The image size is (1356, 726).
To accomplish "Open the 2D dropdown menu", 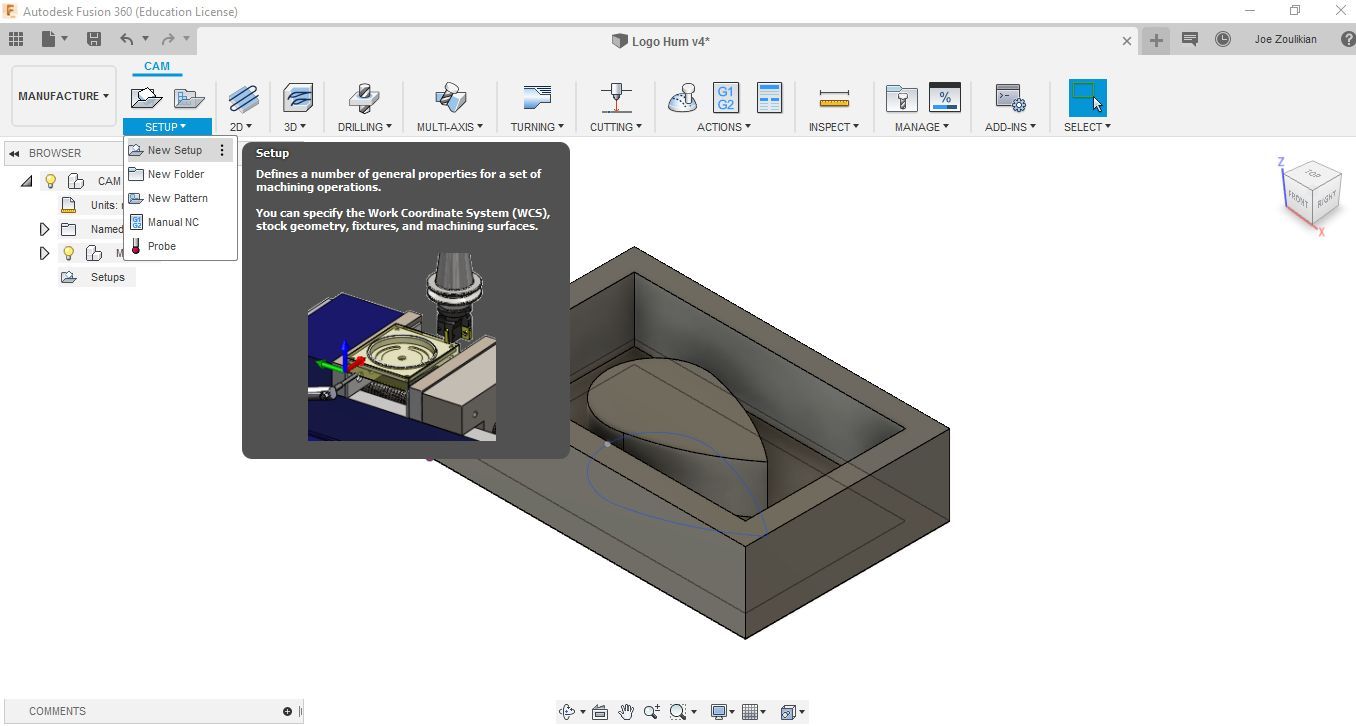I will coord(241,127).
